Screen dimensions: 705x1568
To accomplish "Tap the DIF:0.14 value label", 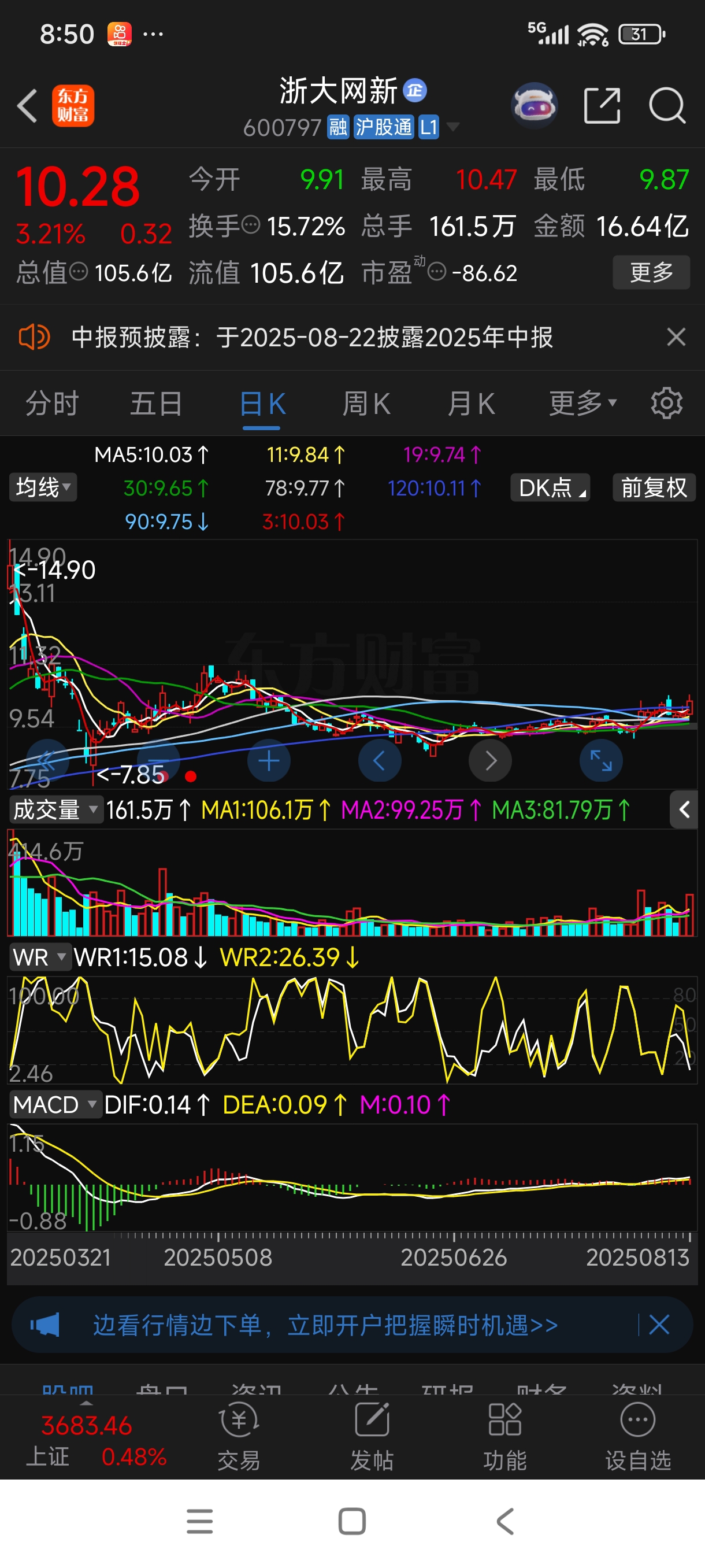I will click(157, 1105).
